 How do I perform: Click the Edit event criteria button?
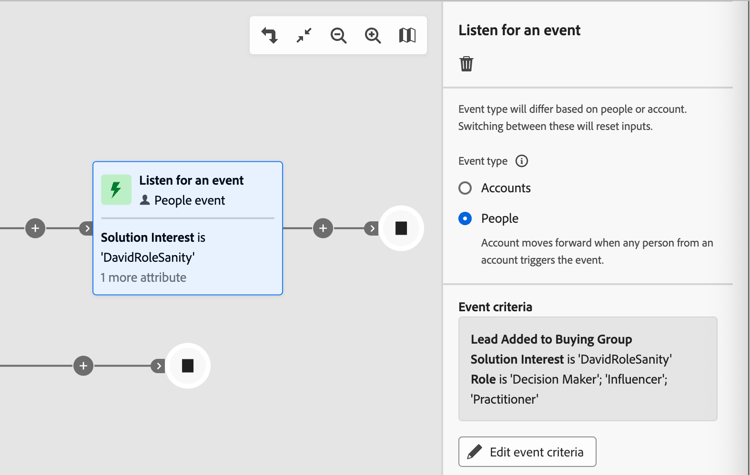527,452
